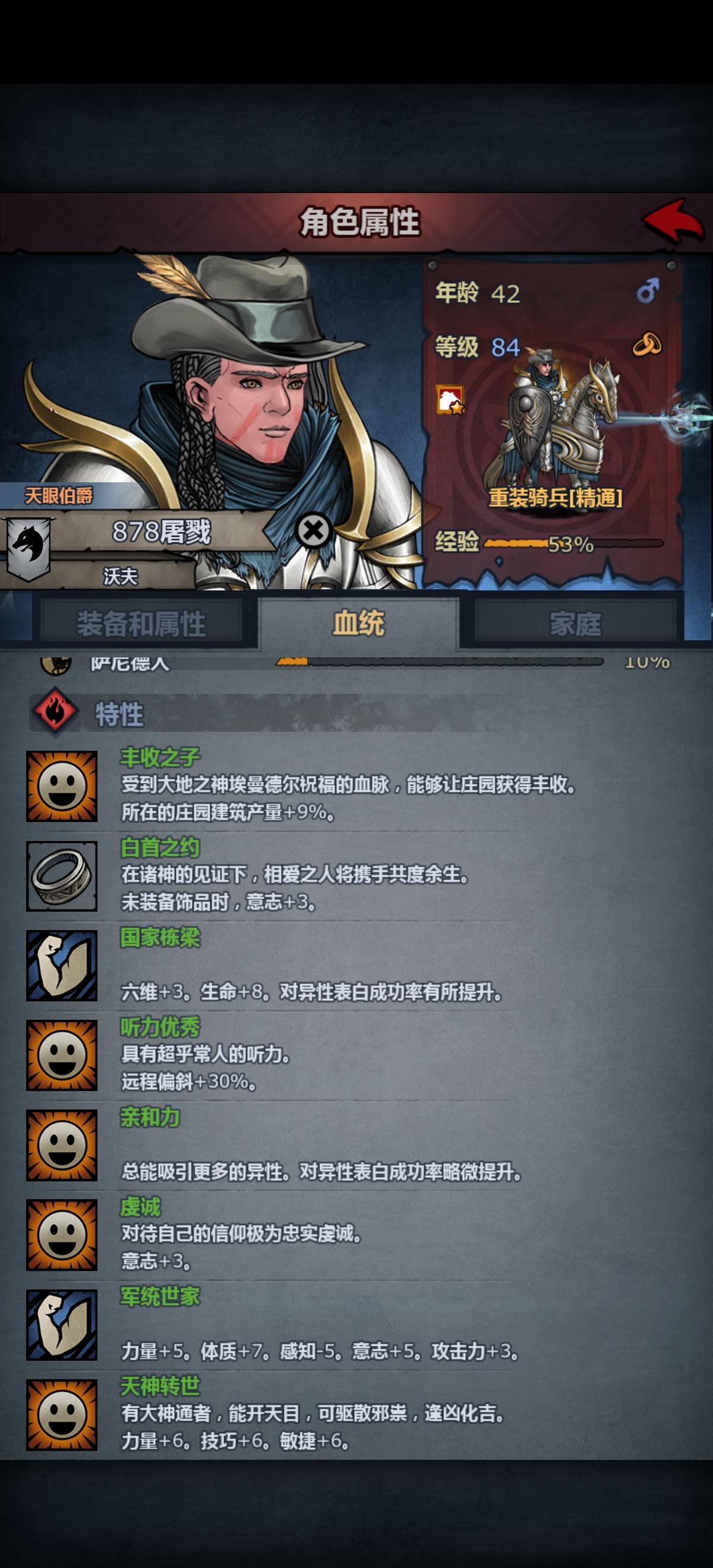
Task: Tap the male gender symbol icon
Action: pos(648,291)
